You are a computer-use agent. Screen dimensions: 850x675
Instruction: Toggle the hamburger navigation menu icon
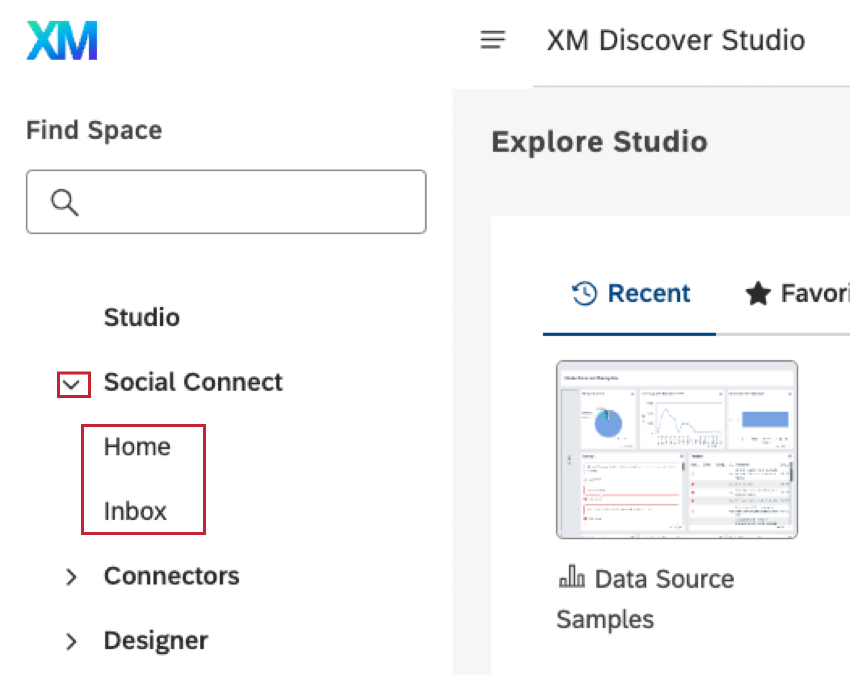coord(493,40)
